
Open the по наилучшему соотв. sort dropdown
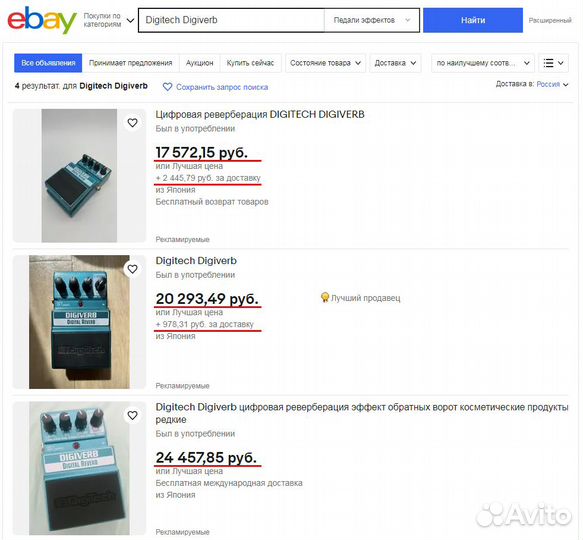coord(483,63)
